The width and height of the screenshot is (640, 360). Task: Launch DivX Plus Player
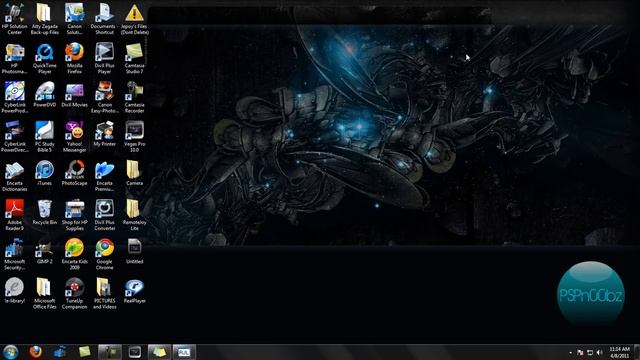104,58
